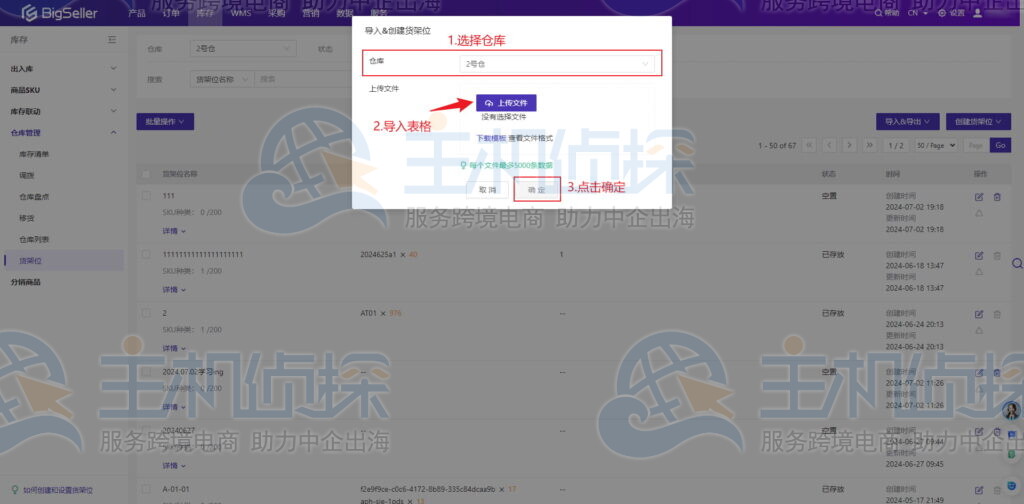Edit shelf row A-01-01
This screenshot has width=1024, height=504.
[979, 490]
